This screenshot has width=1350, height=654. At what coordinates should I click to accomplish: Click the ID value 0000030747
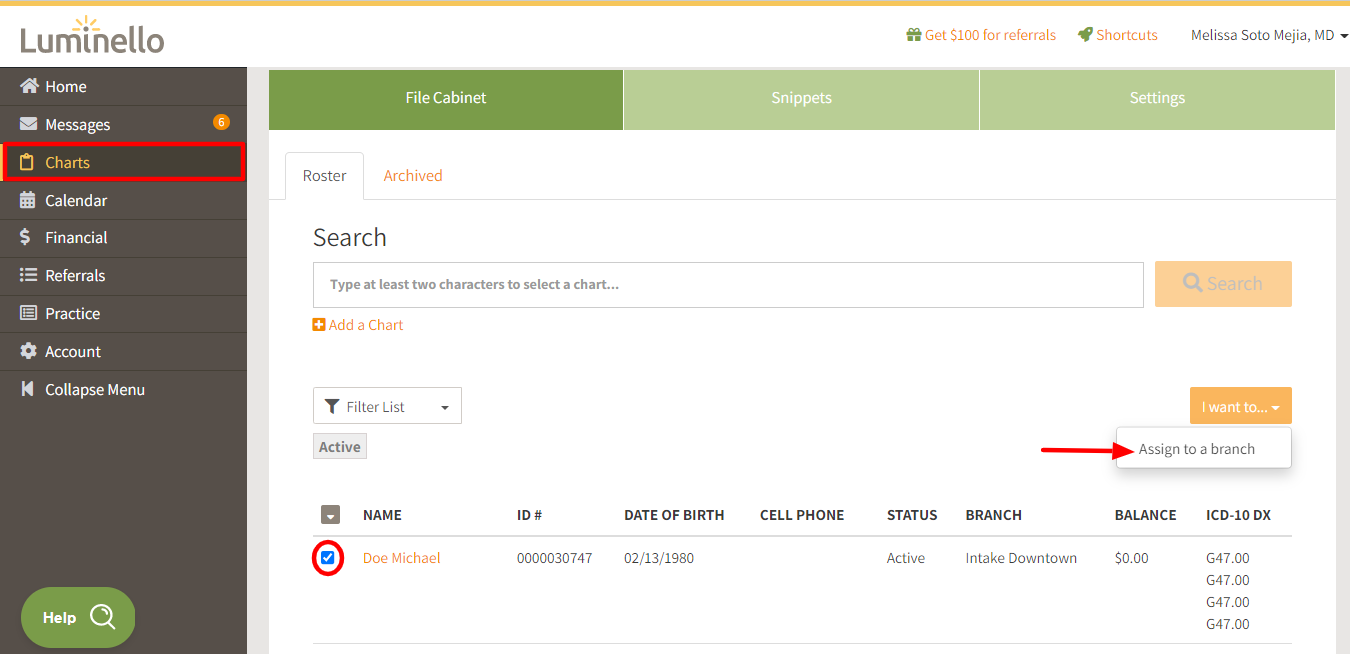[x=554, y=558]
